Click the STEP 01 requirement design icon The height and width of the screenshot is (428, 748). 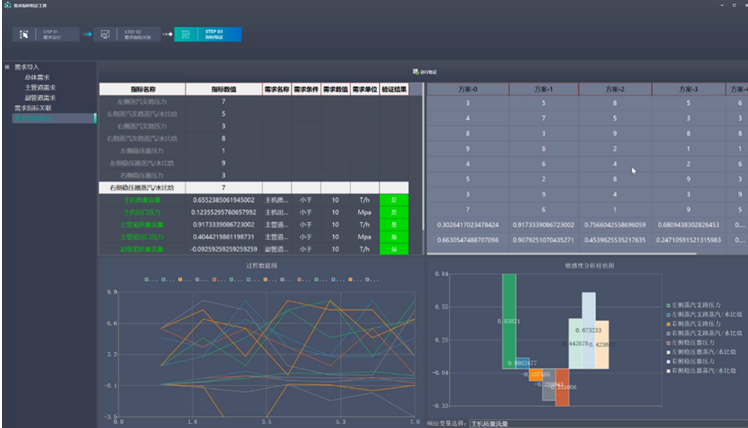(24, 34)
